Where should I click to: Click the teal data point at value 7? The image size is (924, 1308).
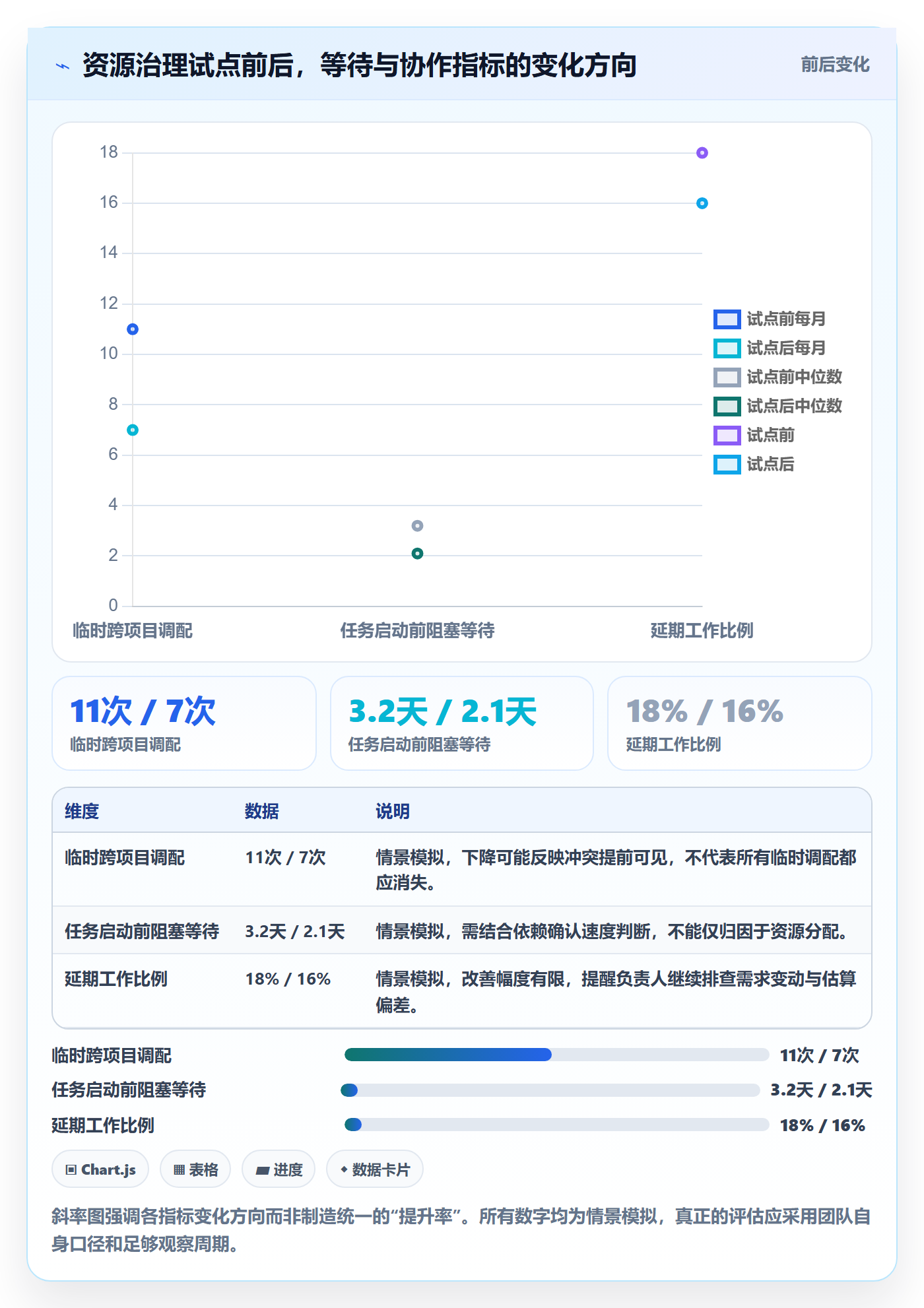133,430
